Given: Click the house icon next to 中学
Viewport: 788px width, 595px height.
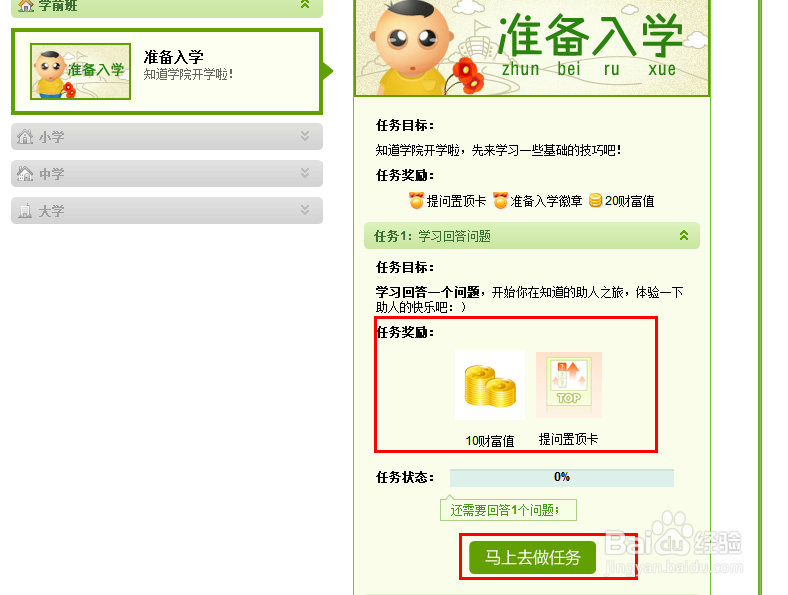Looking at the screenshot, I should (x=25, y=174).
